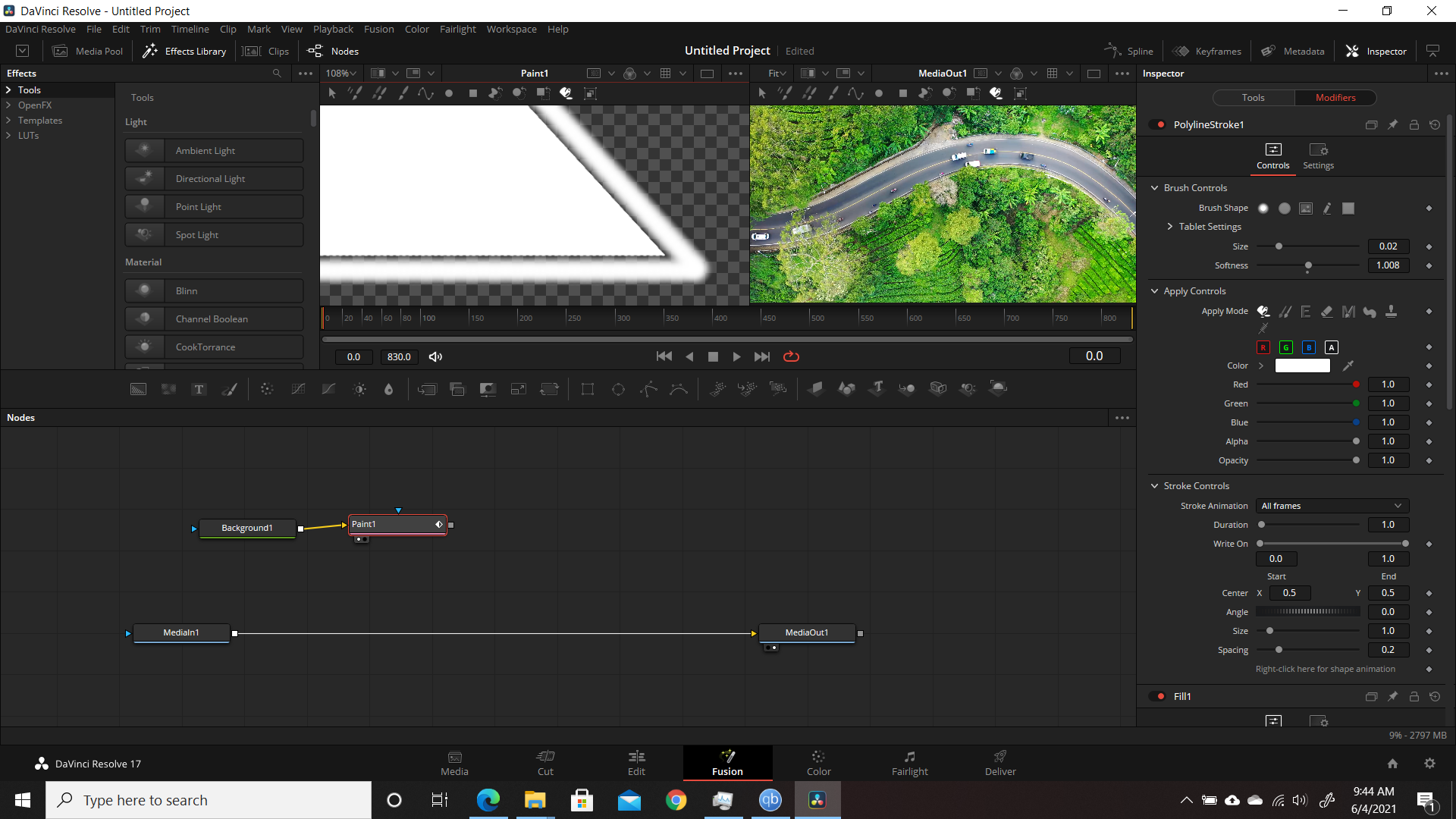1456x819 pixels.
Task: Open the Playback menu
Action: coord(333,29)
